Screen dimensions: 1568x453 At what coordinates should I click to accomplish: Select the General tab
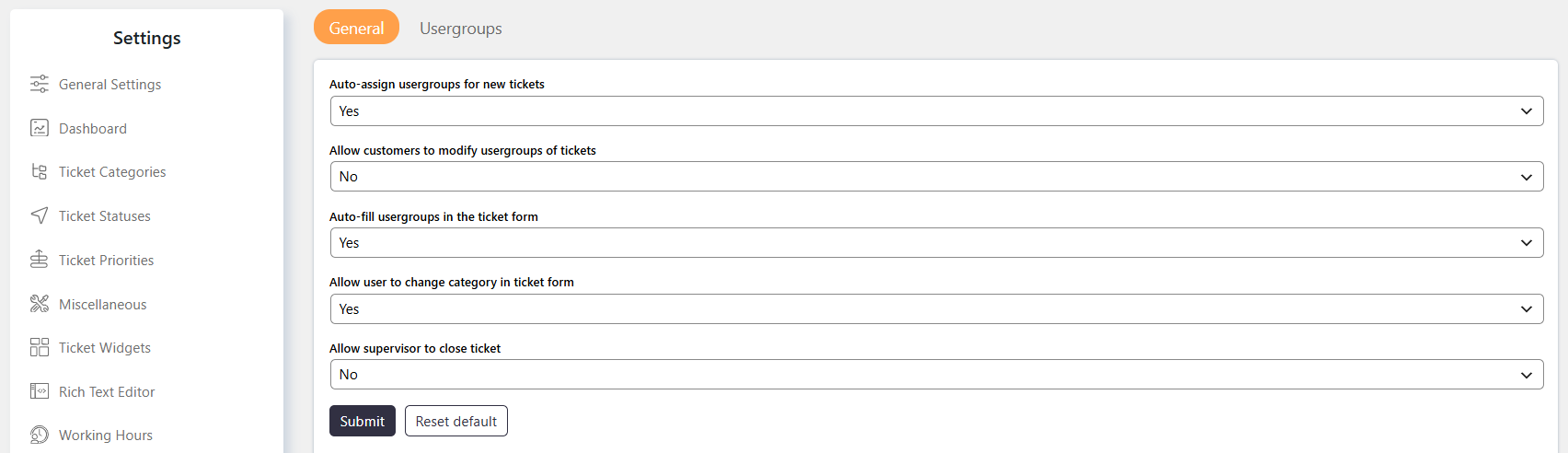pos(356,27)
